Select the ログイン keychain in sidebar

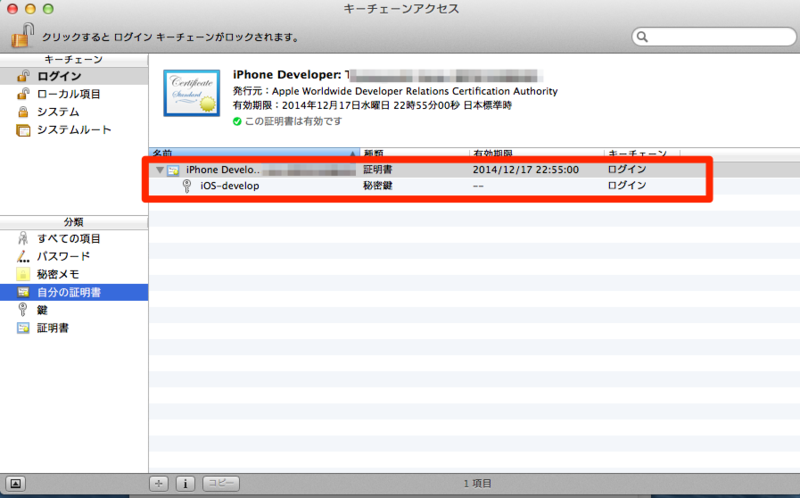[x=74, y=76]
